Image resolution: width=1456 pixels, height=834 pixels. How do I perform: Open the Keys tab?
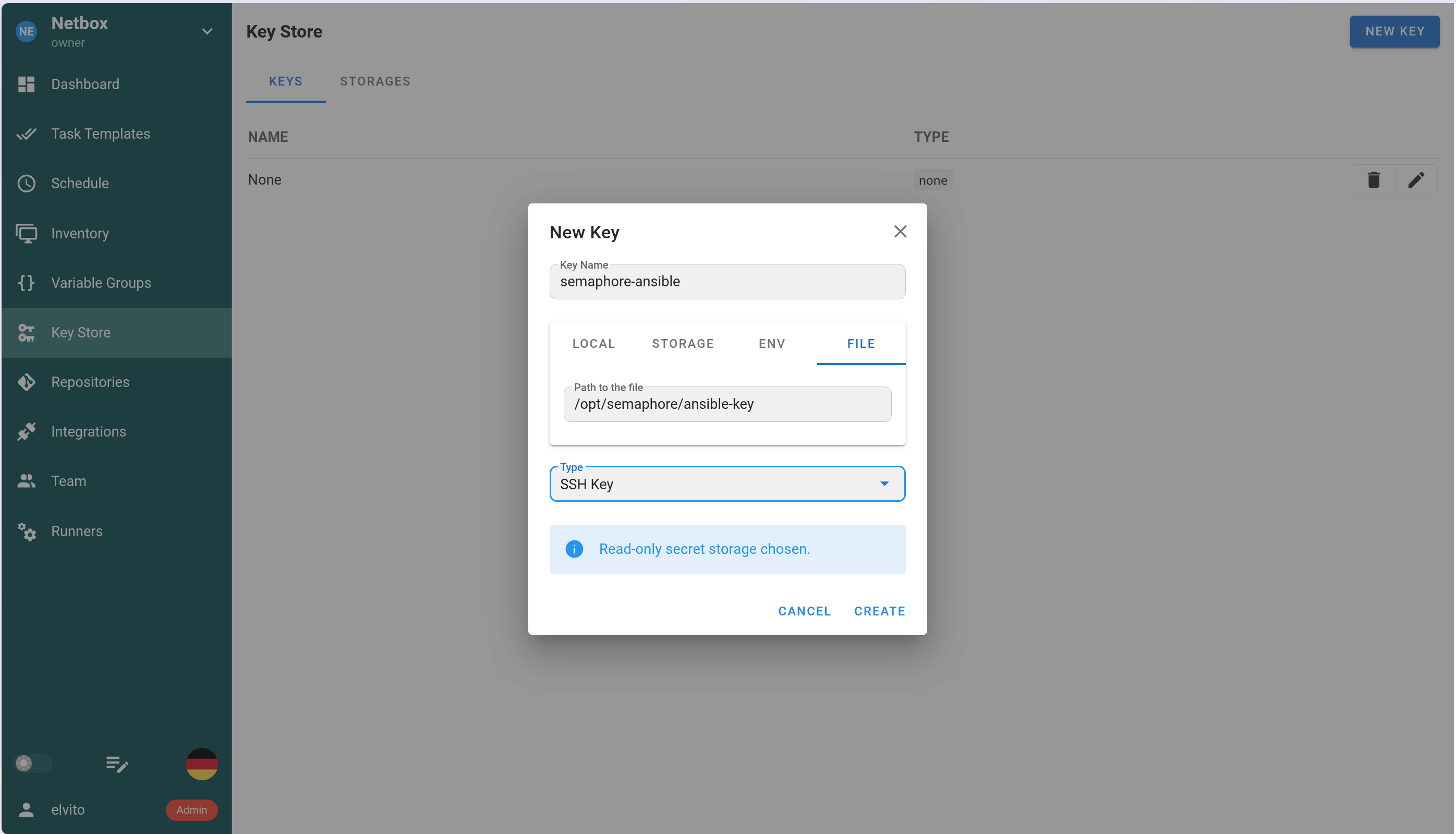point(286,81)
